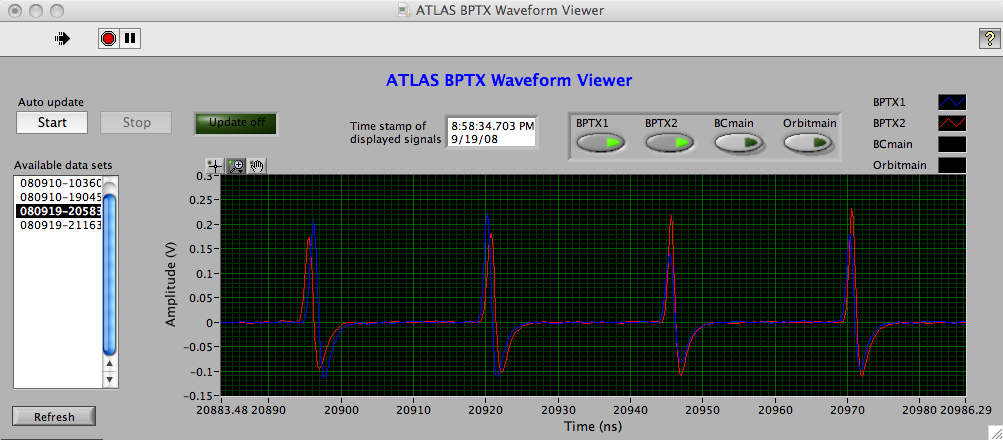Click the greyed Stop button
Screen dimensions: 1003x440
coord(136,122)
